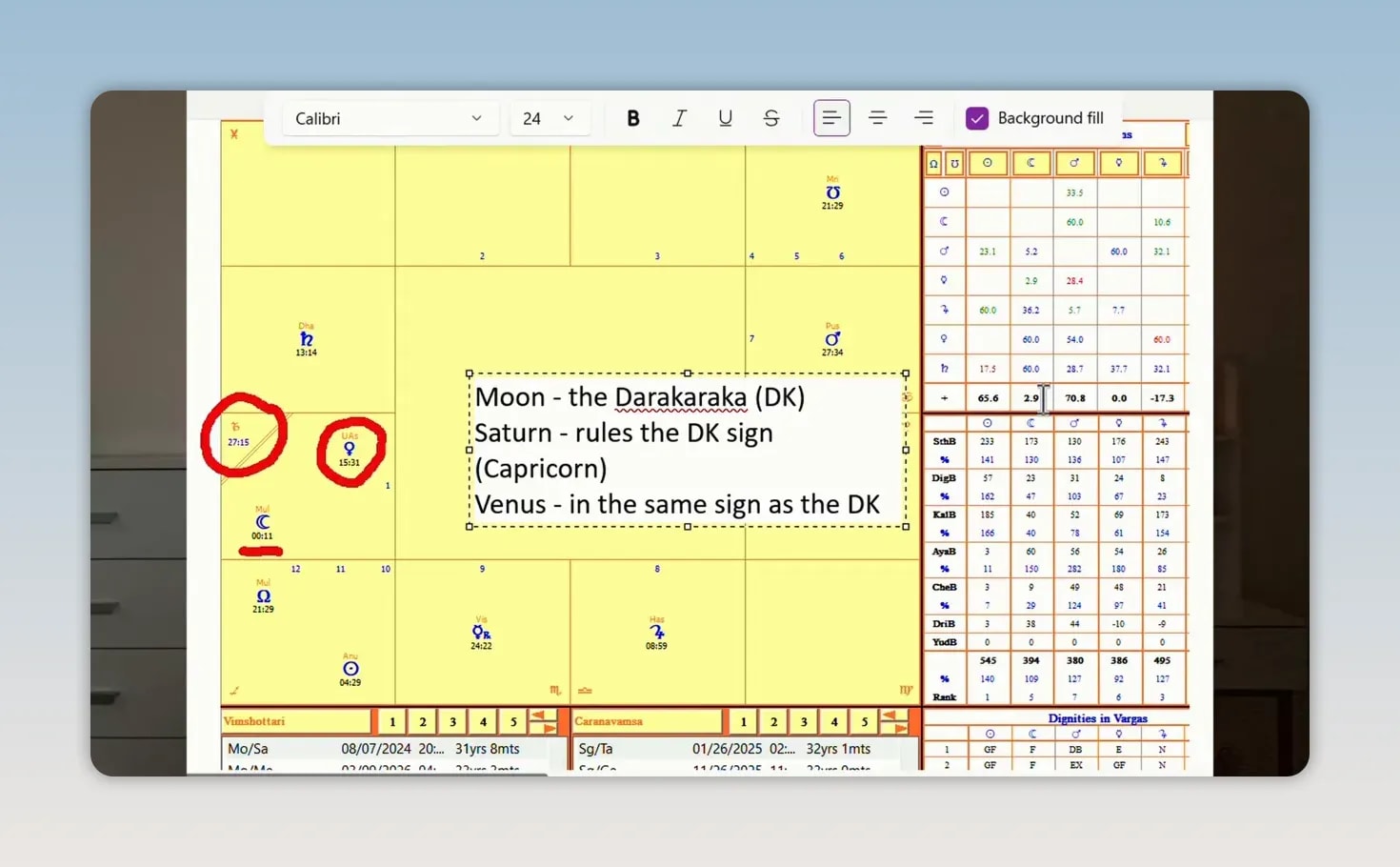Place cursor in the 'Venus - in the same sign' line
Screen dimensions: 1400x867
pyautogui.click(x=677, y=504)
